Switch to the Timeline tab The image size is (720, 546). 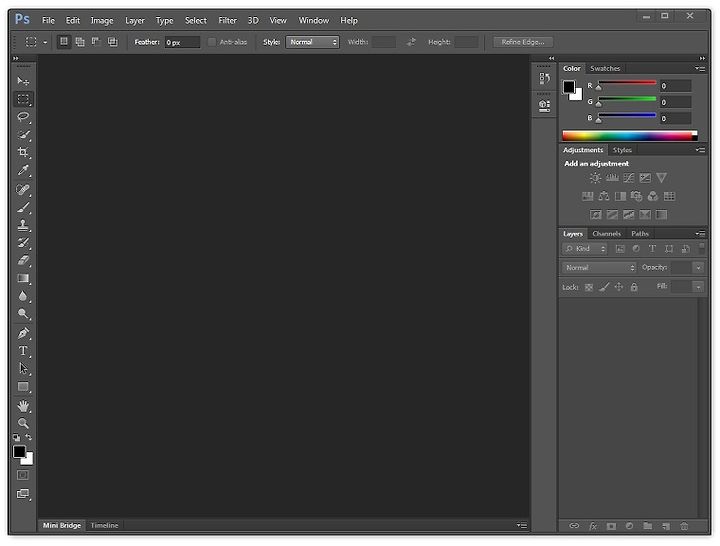pos(104,525)
